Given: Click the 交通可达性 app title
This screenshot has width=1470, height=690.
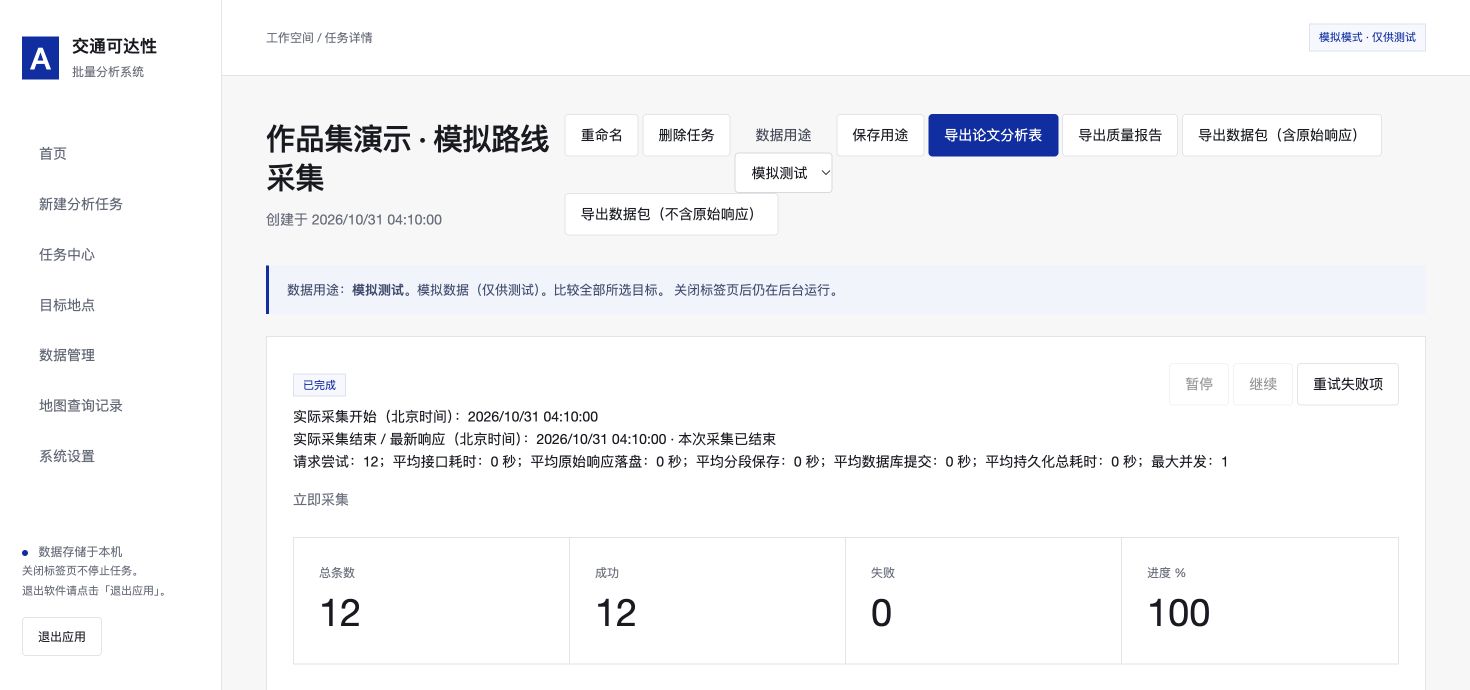Looking at the screenshot, I should [114, 47].
